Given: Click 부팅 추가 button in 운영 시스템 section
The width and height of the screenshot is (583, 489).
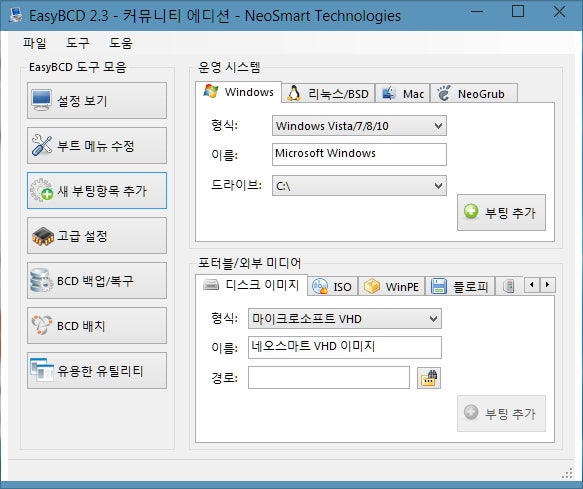Looking at the screenshot, I should [501, 212].
